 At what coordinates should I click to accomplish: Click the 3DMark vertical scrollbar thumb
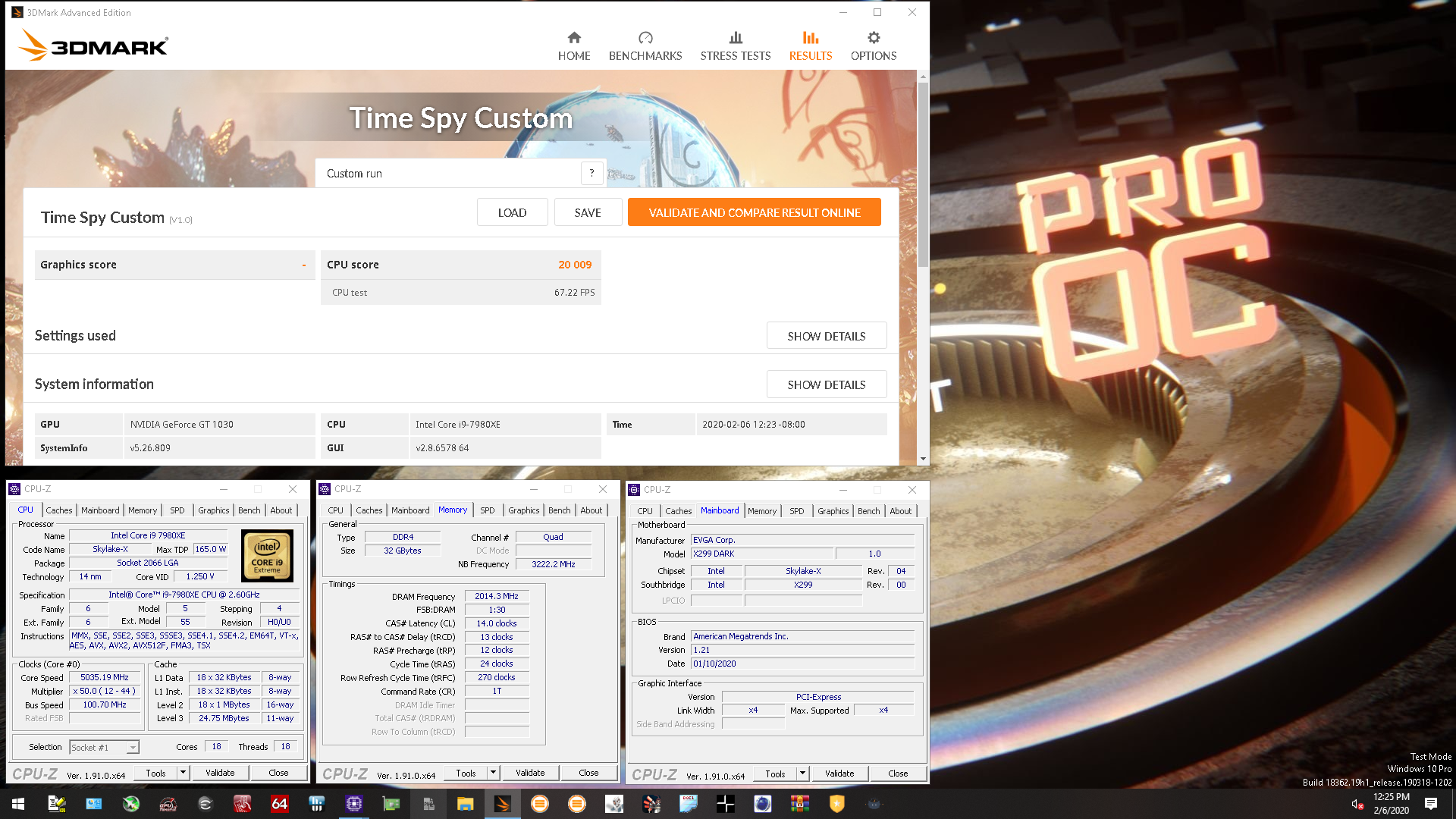coord(923,174)
